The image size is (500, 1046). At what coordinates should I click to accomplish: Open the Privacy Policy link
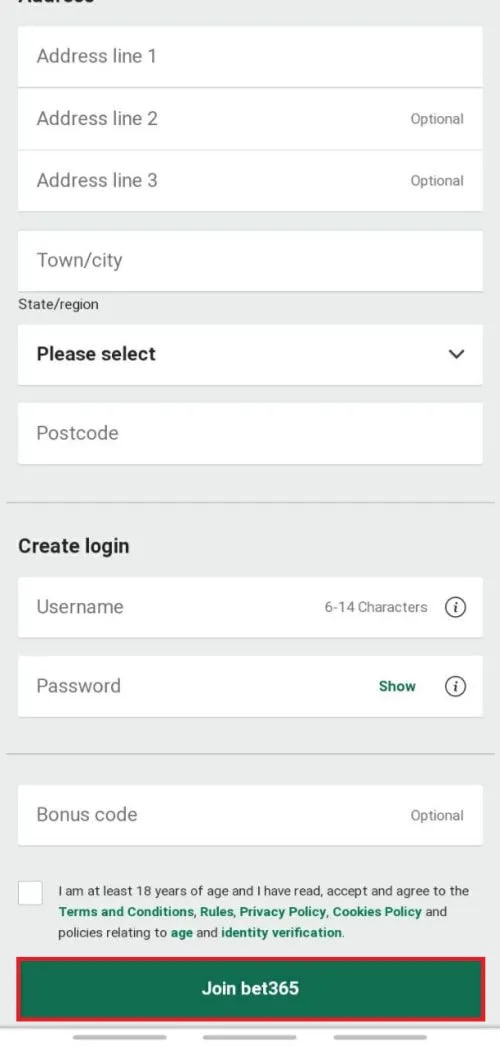click(283, 911)
